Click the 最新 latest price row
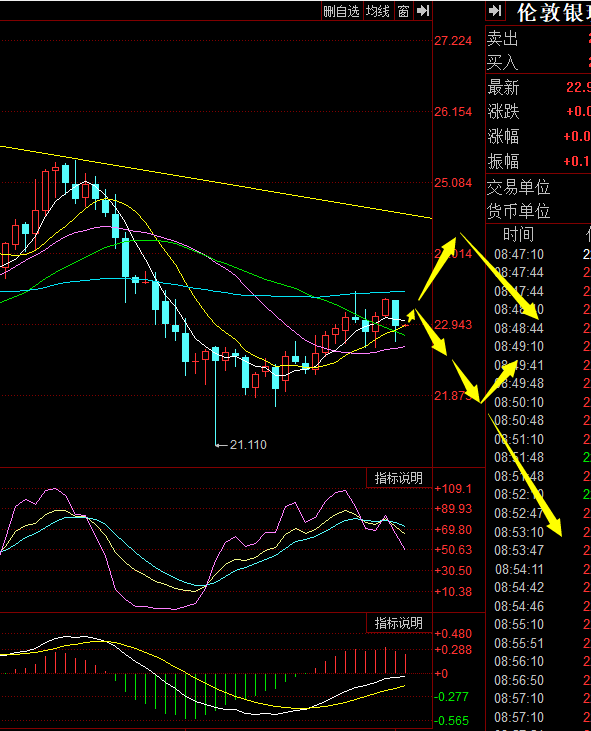This screenshot has height=731, width=591. 538,87
